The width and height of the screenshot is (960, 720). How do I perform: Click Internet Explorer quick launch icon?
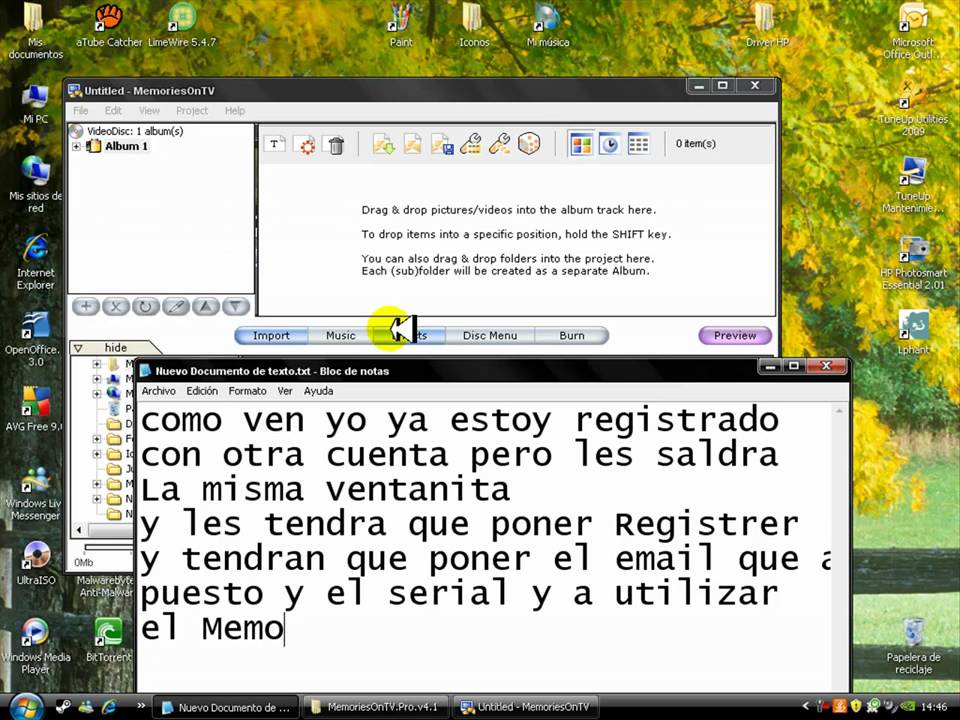(x=109, y=707)
